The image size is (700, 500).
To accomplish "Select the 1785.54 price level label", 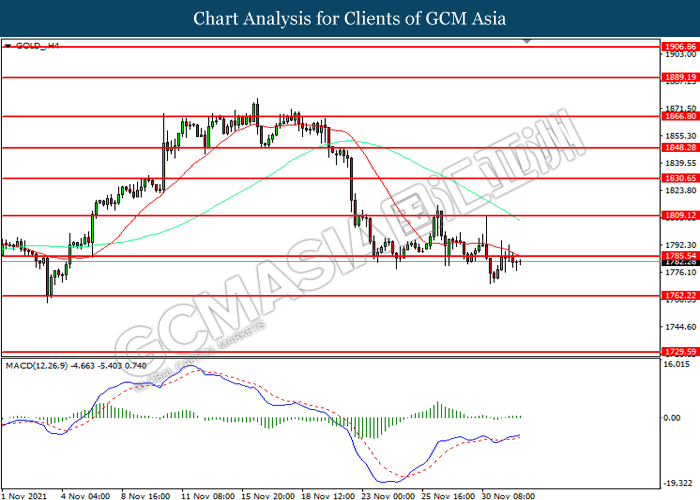I will pyautogui.click(x=680, y=256).
